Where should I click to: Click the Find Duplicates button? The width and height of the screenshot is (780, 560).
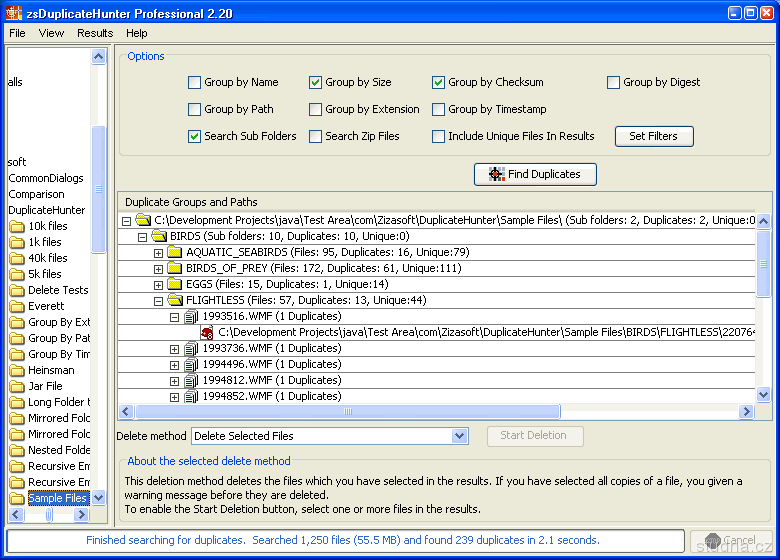[x=535, y=174]
